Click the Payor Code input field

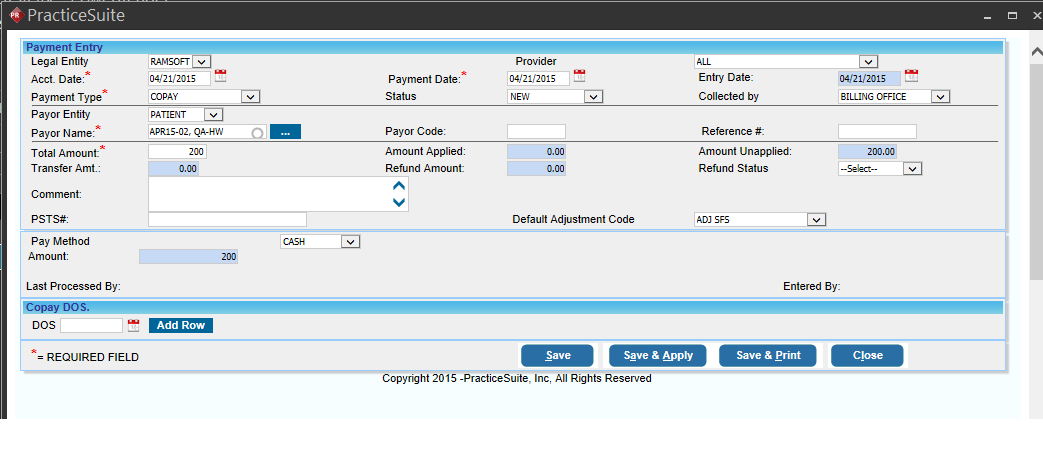[x=536, y=132]
